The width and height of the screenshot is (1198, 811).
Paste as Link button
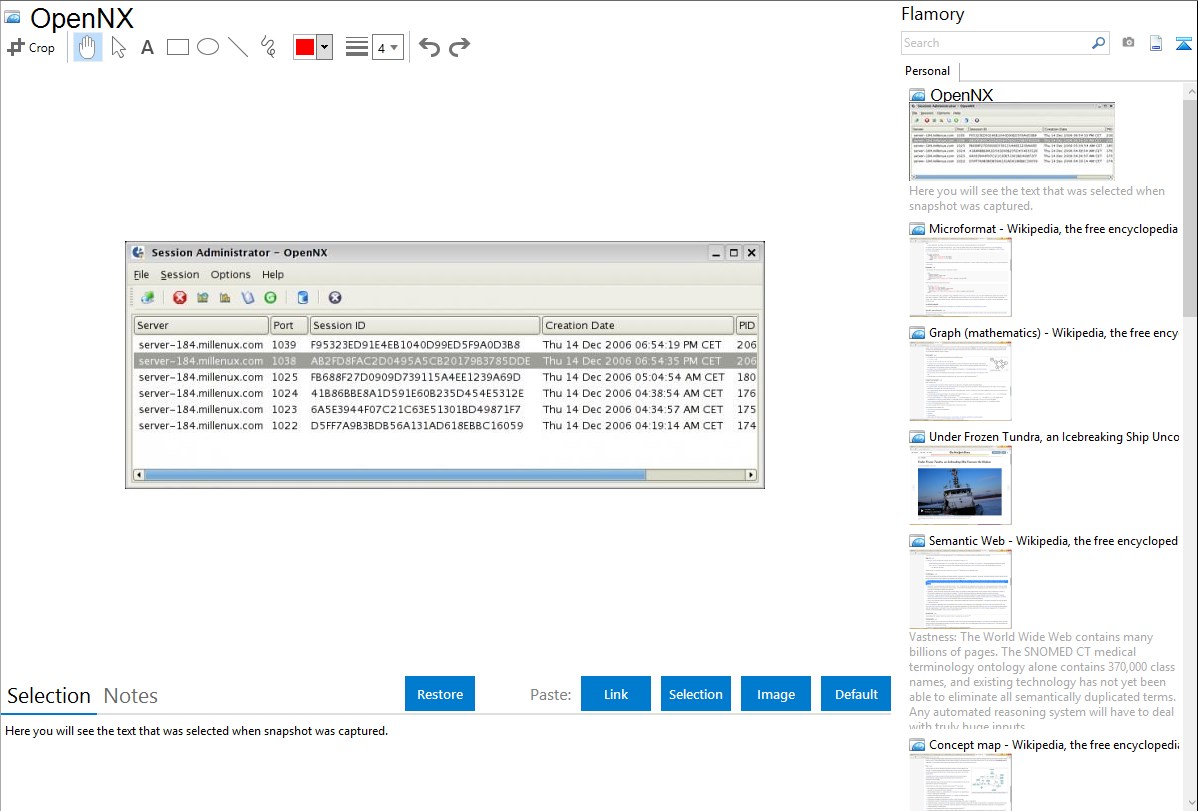point(616,694)
